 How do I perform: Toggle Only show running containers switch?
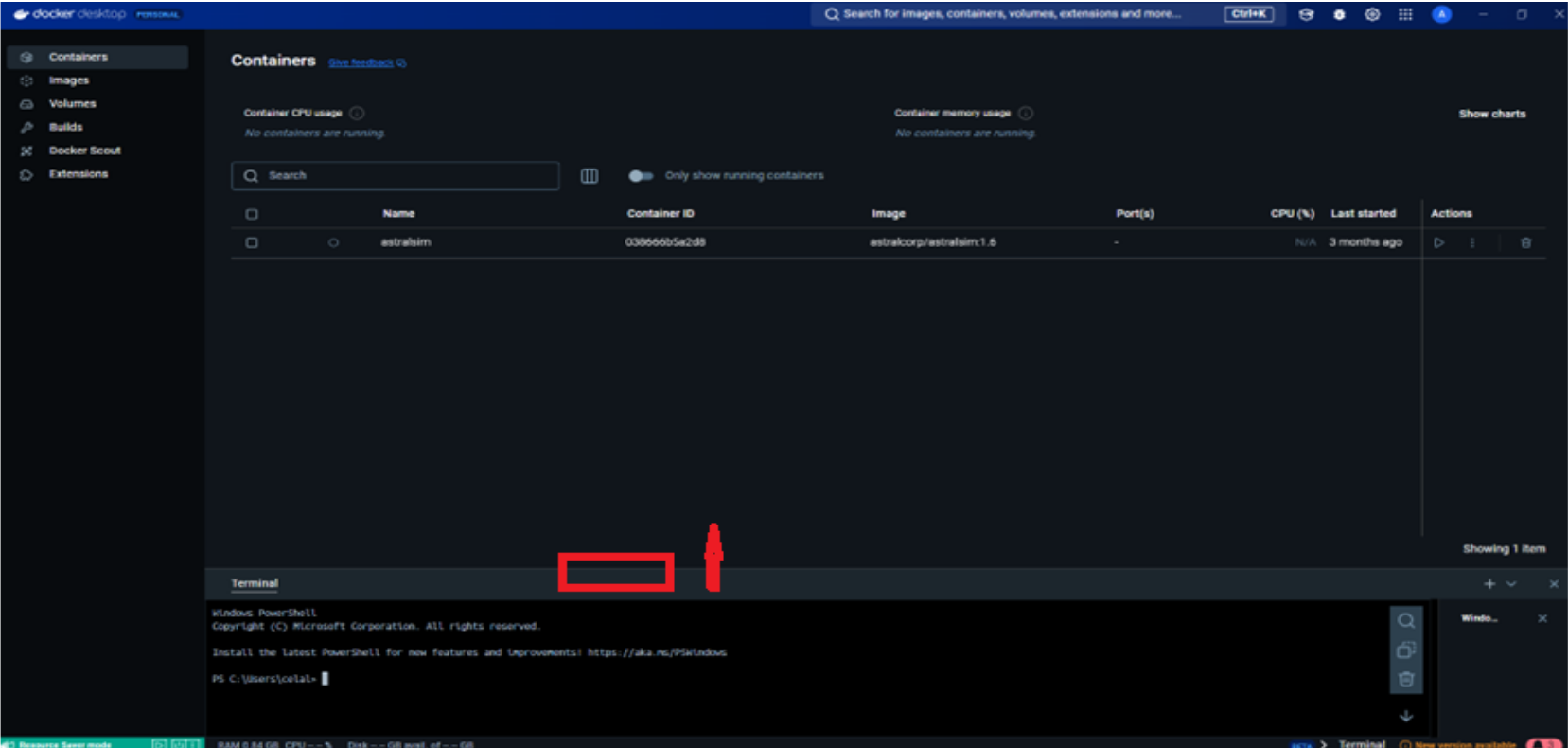tap(641, 175)
